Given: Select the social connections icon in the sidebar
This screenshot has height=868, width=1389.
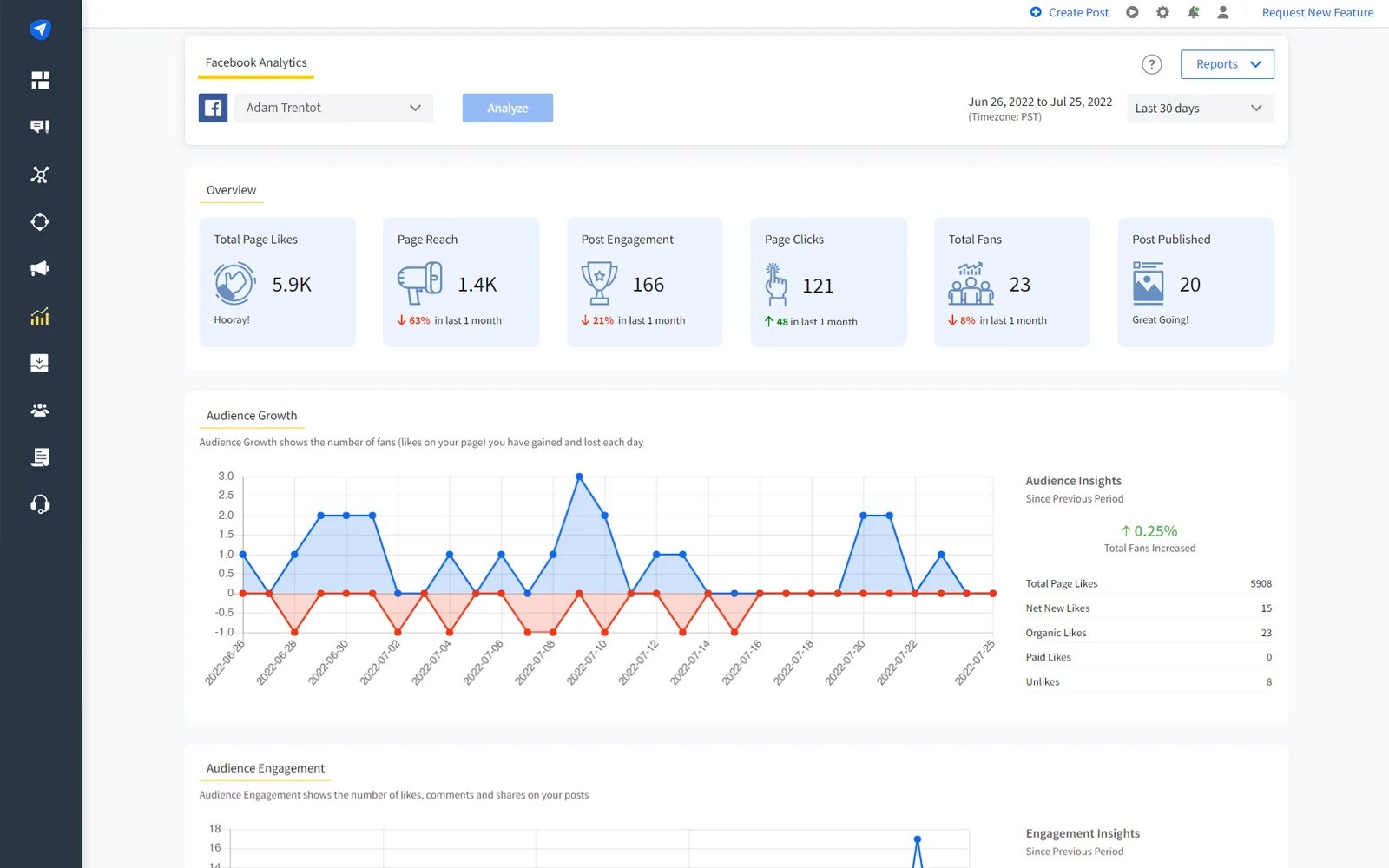Looking at the screenshot, I should (40, 174).
